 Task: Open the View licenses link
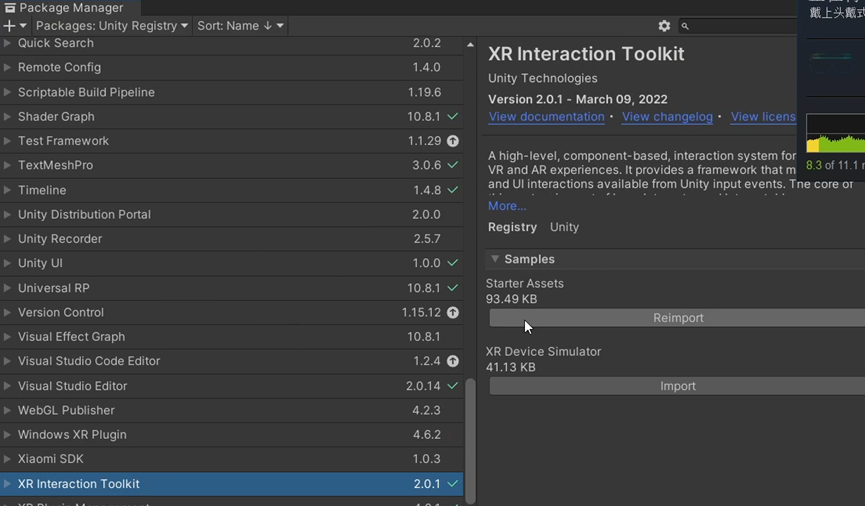(763, 117)
